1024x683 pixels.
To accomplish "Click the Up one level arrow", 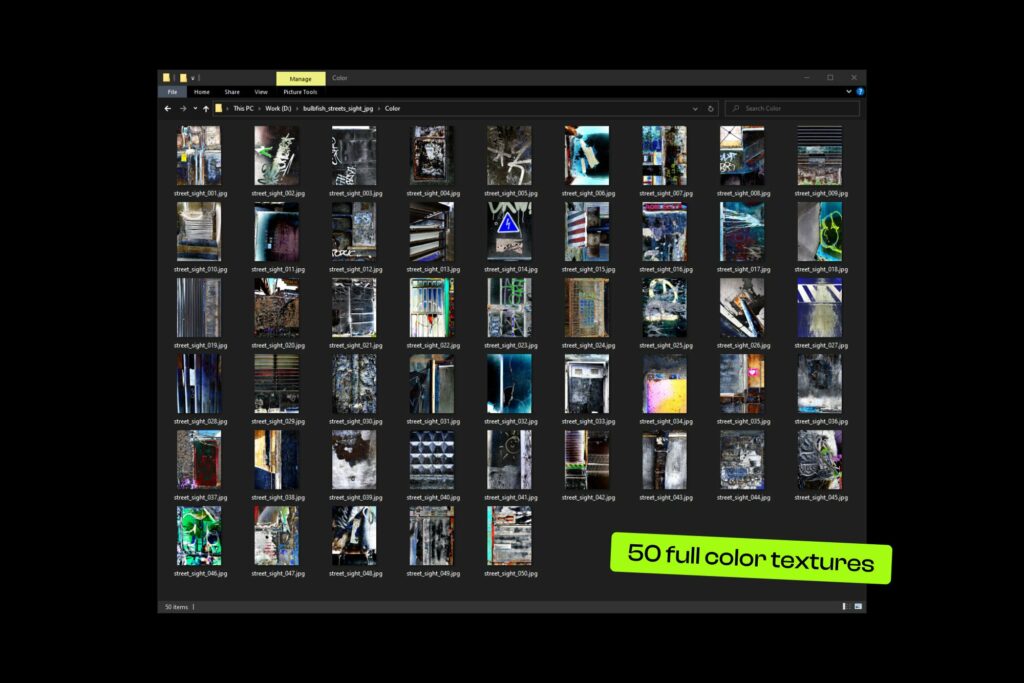I will (x=206, y=107).
